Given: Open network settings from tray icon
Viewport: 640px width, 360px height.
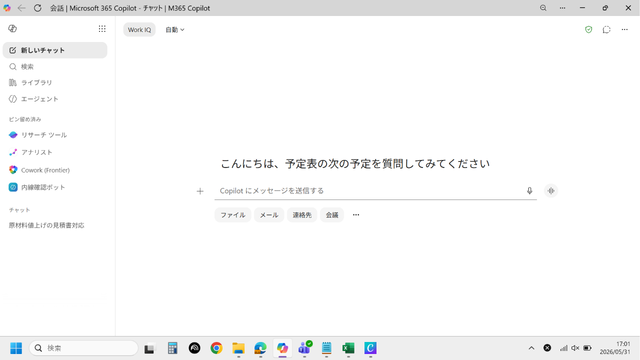Looking at the screenshot, I should pyautogui.click(x=564, y=348).
